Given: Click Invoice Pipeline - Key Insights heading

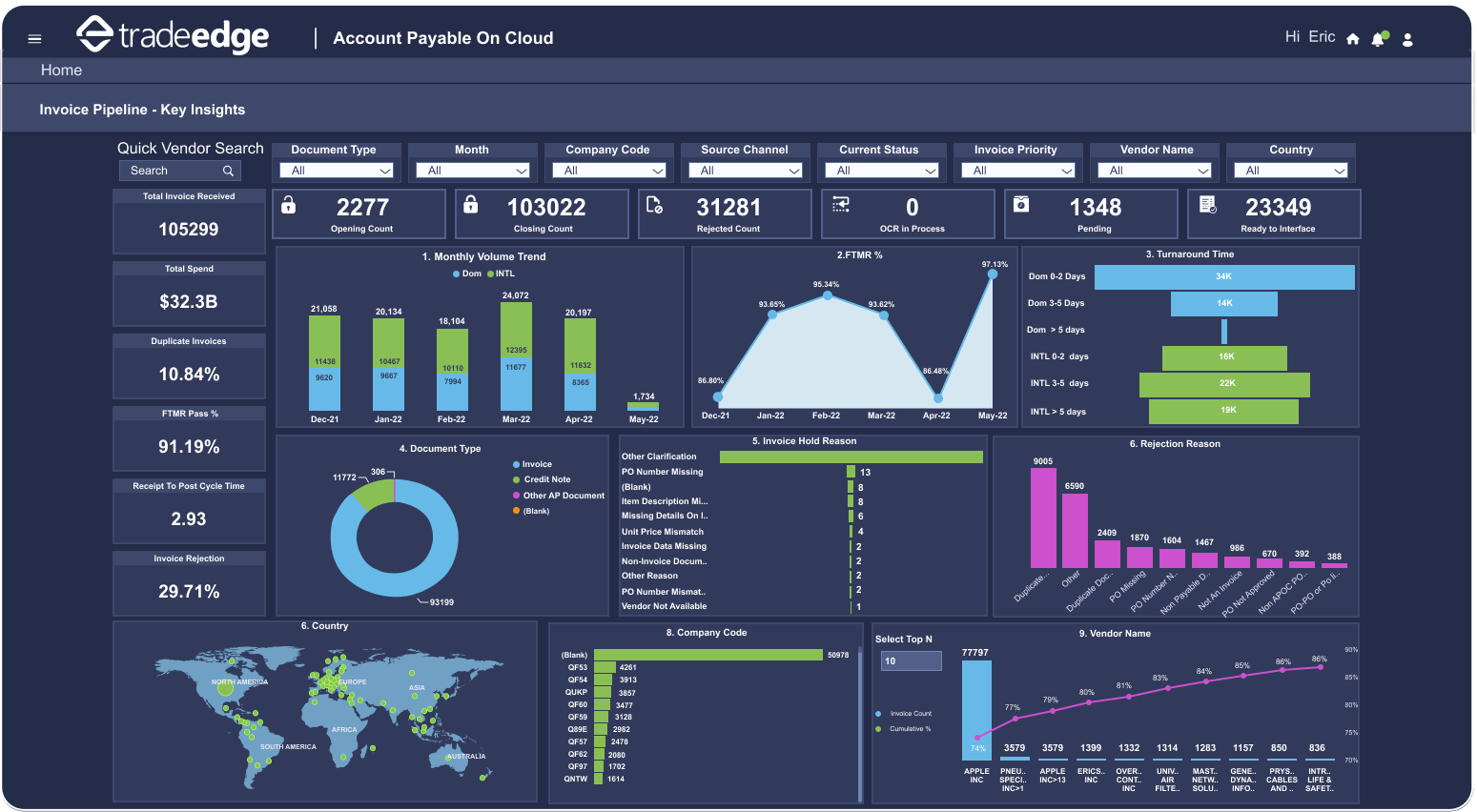Looking at the screenshot, I should [142, 110].
